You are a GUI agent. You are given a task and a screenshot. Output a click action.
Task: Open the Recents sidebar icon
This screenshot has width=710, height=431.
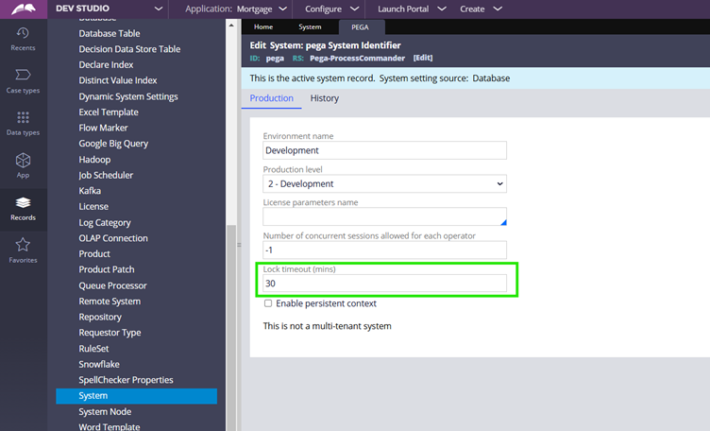22,38
